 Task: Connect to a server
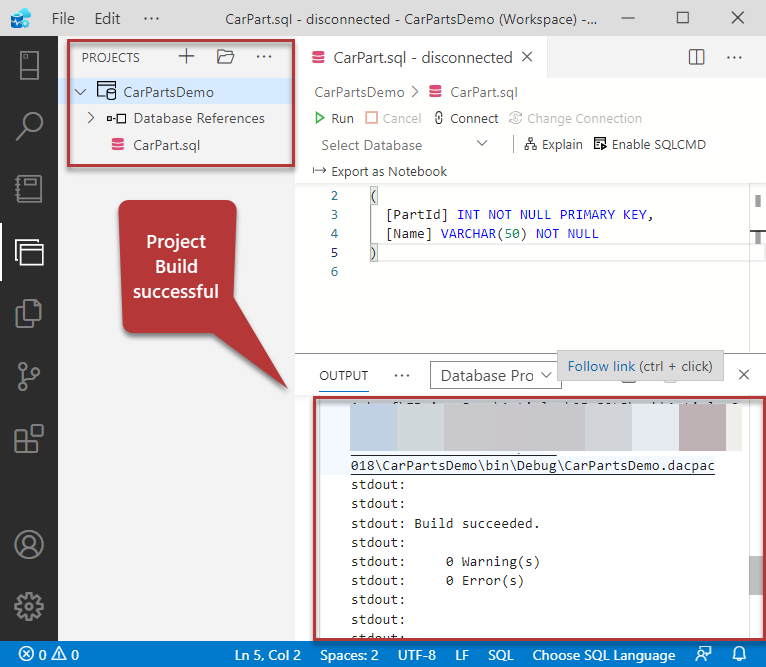(466, 118)
